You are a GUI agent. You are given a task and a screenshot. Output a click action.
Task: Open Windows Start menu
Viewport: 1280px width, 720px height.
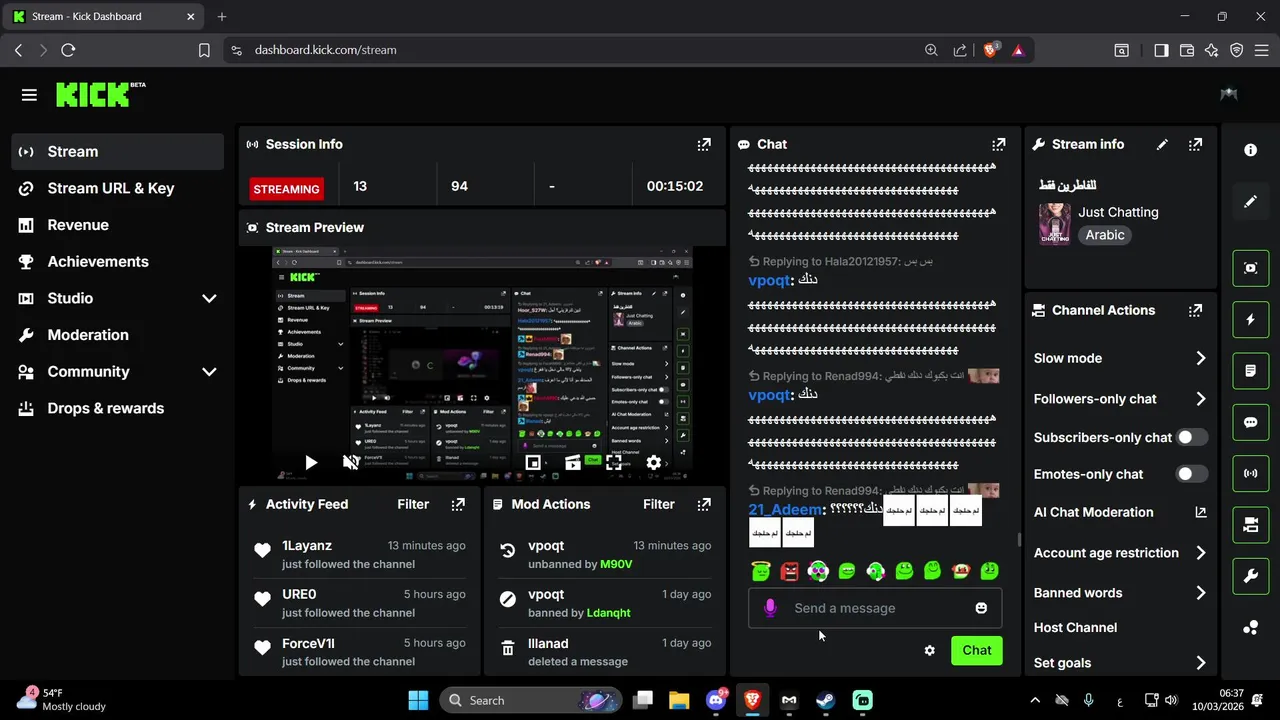click(418, 700)
